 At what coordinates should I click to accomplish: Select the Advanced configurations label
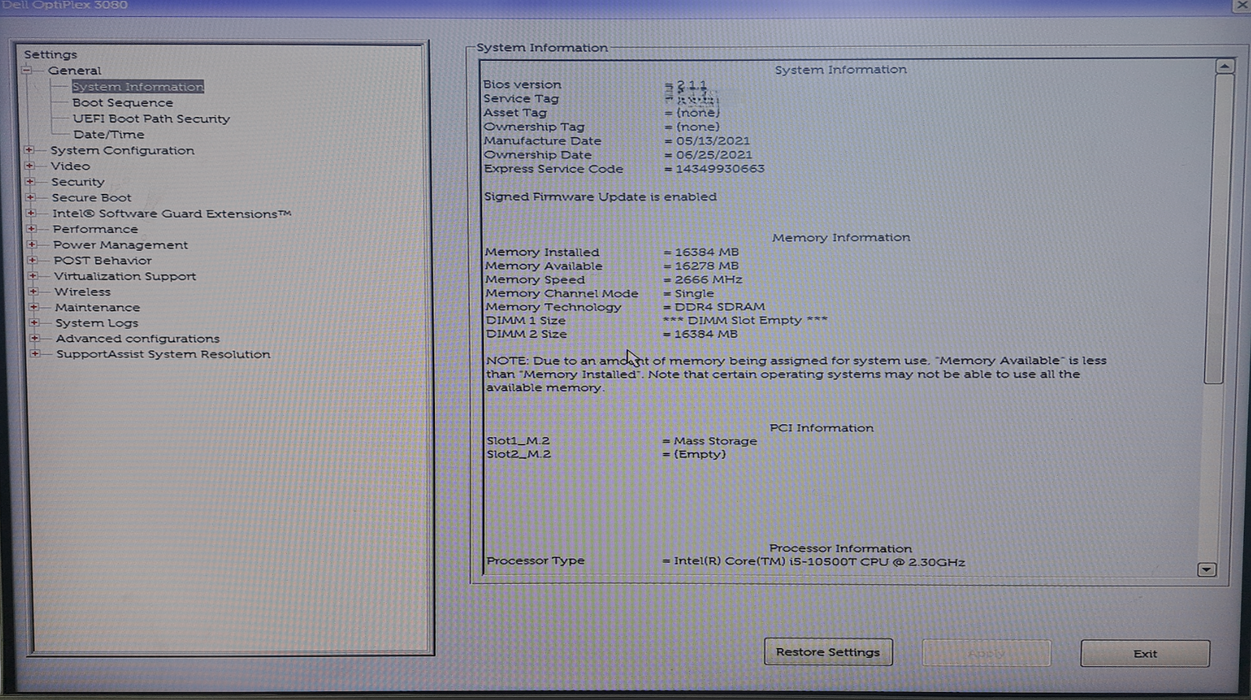137,338
